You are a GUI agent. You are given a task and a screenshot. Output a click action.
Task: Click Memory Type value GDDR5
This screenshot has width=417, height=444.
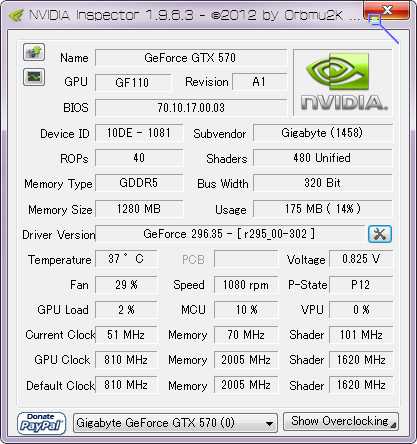tap(139, 183)
